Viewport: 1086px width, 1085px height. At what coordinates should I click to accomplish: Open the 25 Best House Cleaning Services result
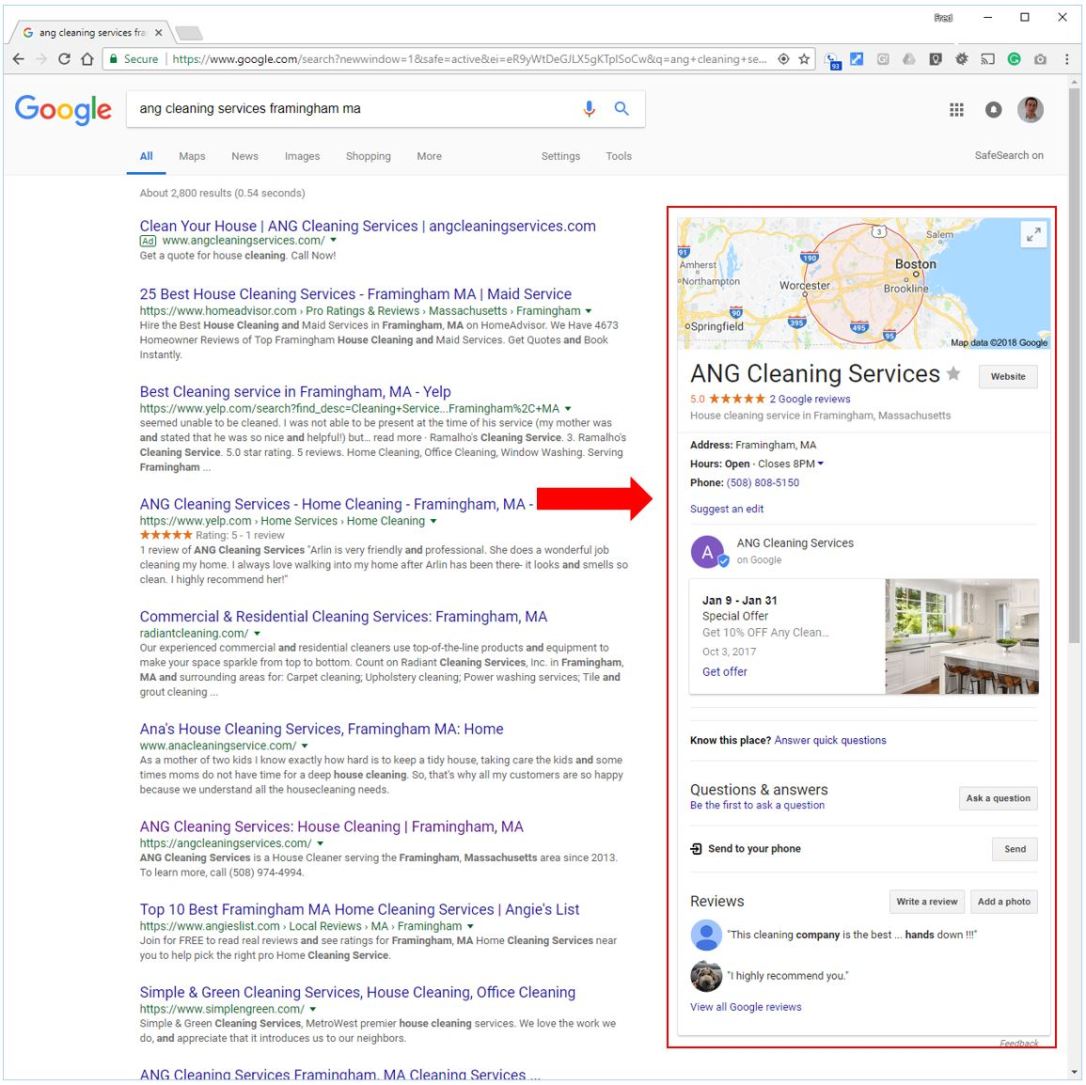tap(355, 294)
